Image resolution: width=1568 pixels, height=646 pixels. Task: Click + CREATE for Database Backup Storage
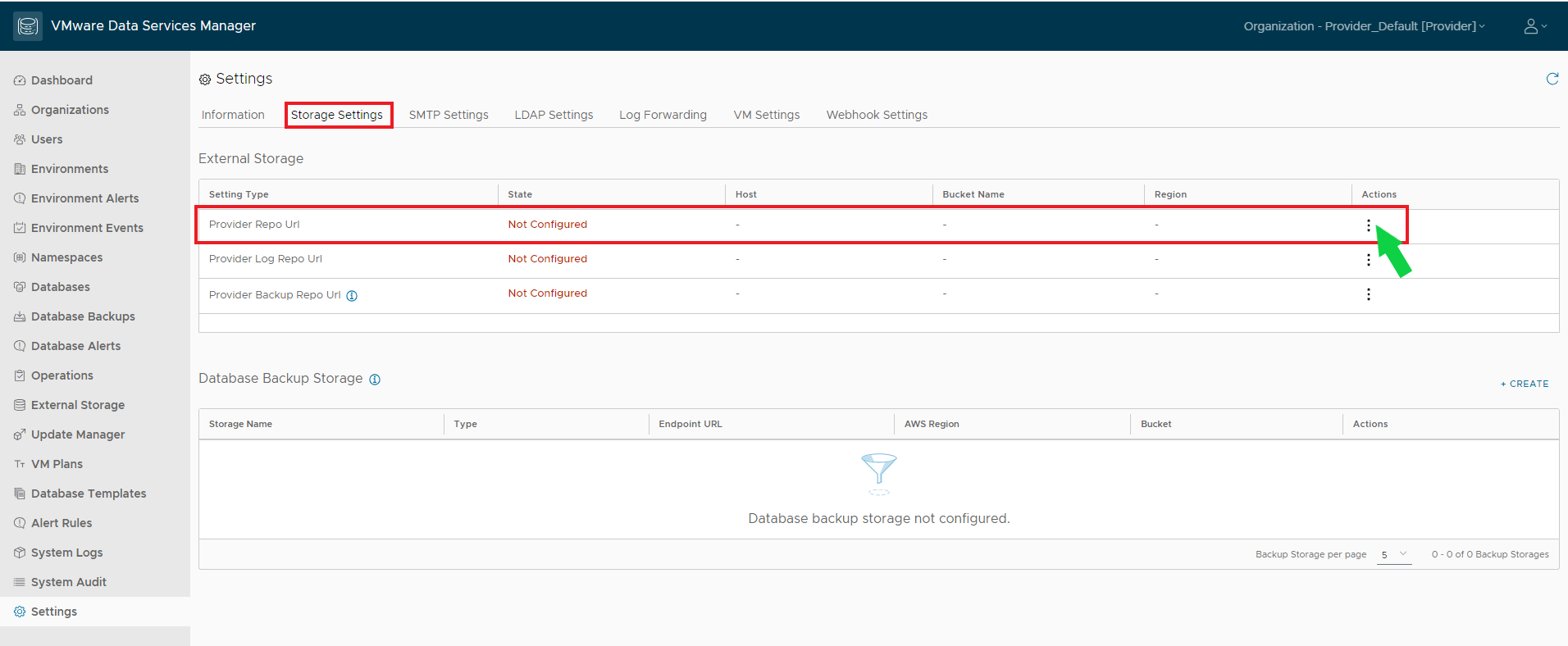(x=1525, y=384)
